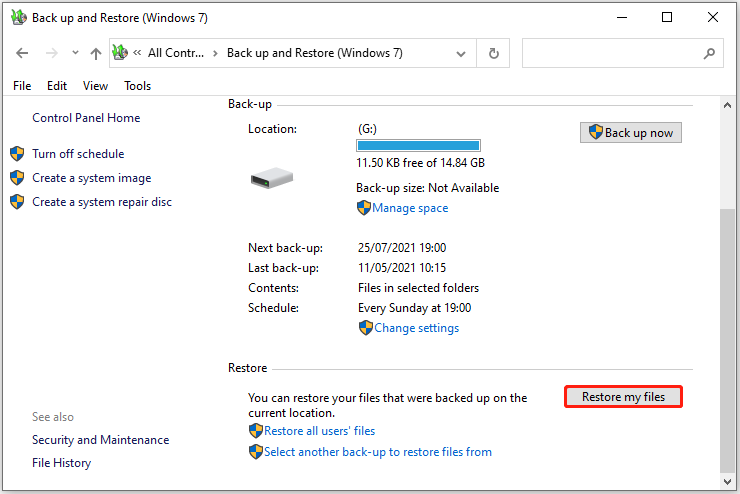
Task: Click Restore all users' files link
Action: click(x=320, y=431)
